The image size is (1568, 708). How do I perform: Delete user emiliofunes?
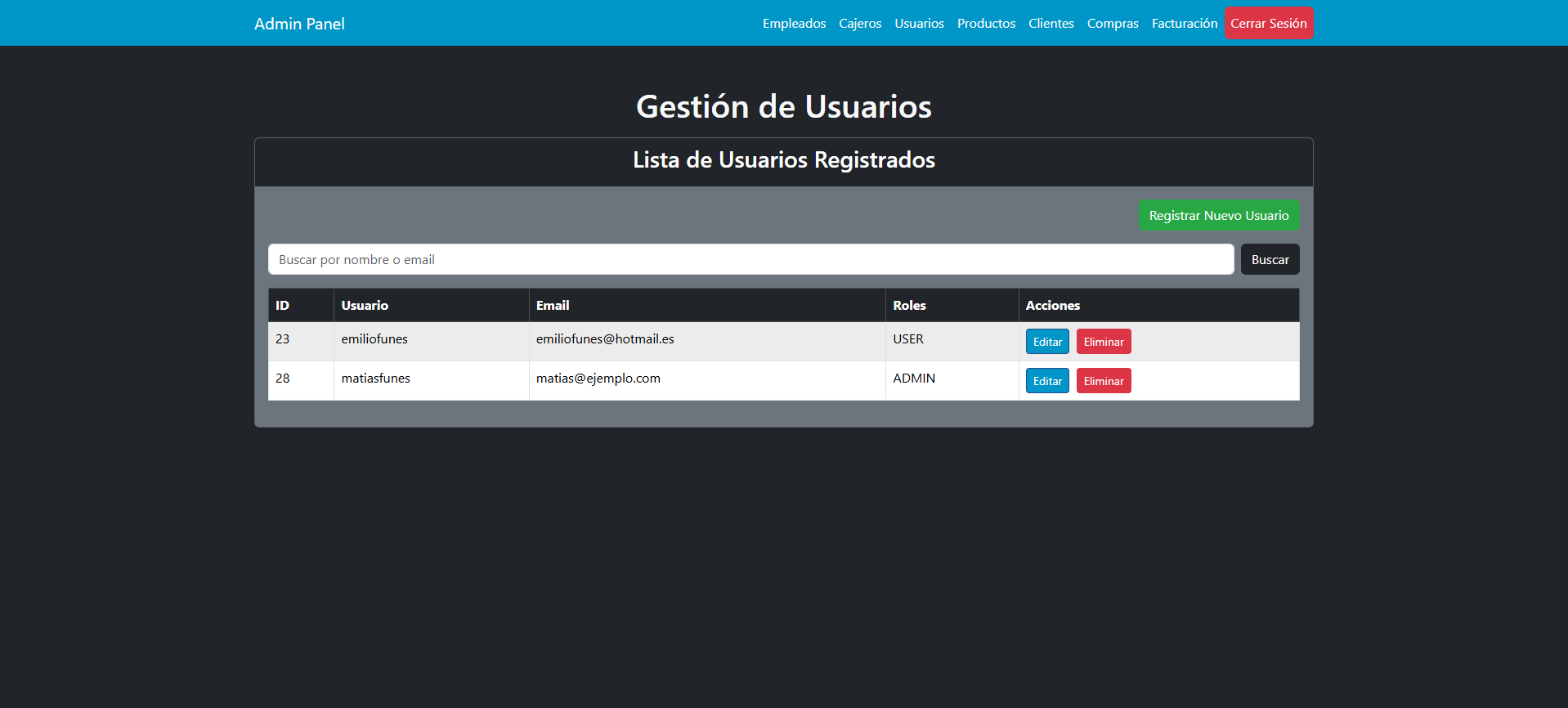point(1103,342)
